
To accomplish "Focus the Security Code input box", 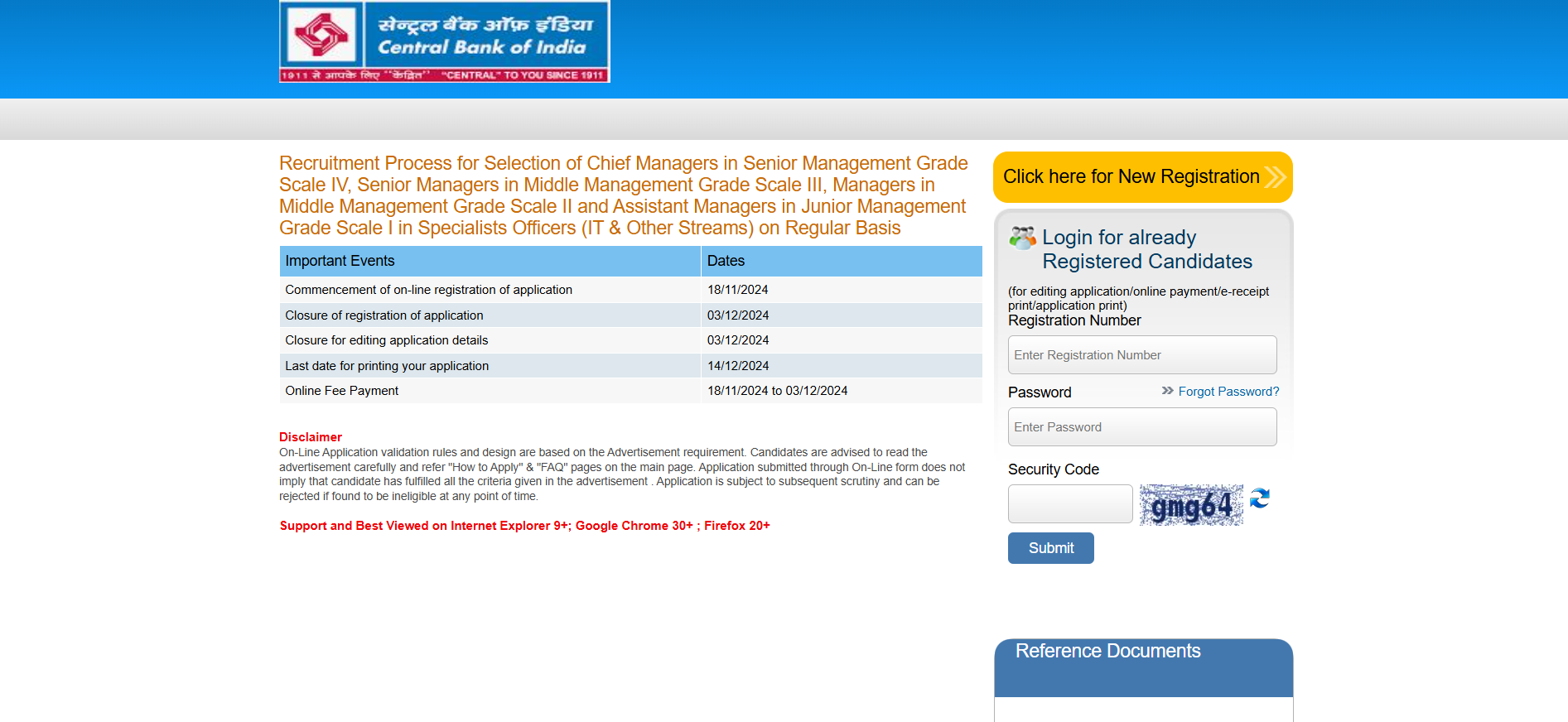I will [1070, 504].
